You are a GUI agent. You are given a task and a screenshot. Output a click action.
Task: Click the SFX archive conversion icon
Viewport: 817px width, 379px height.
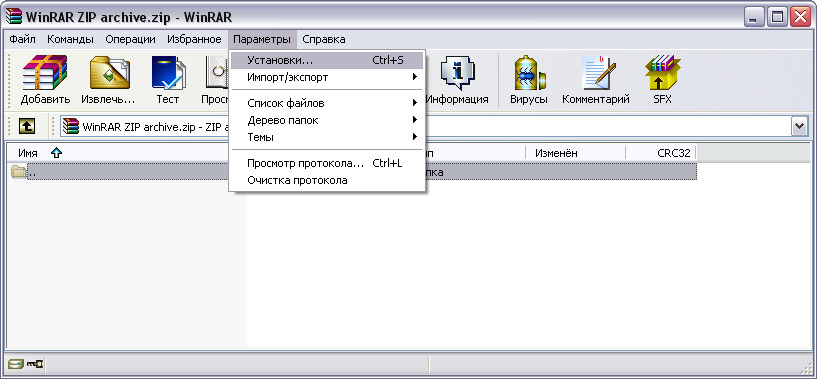(x=662, y=79)
